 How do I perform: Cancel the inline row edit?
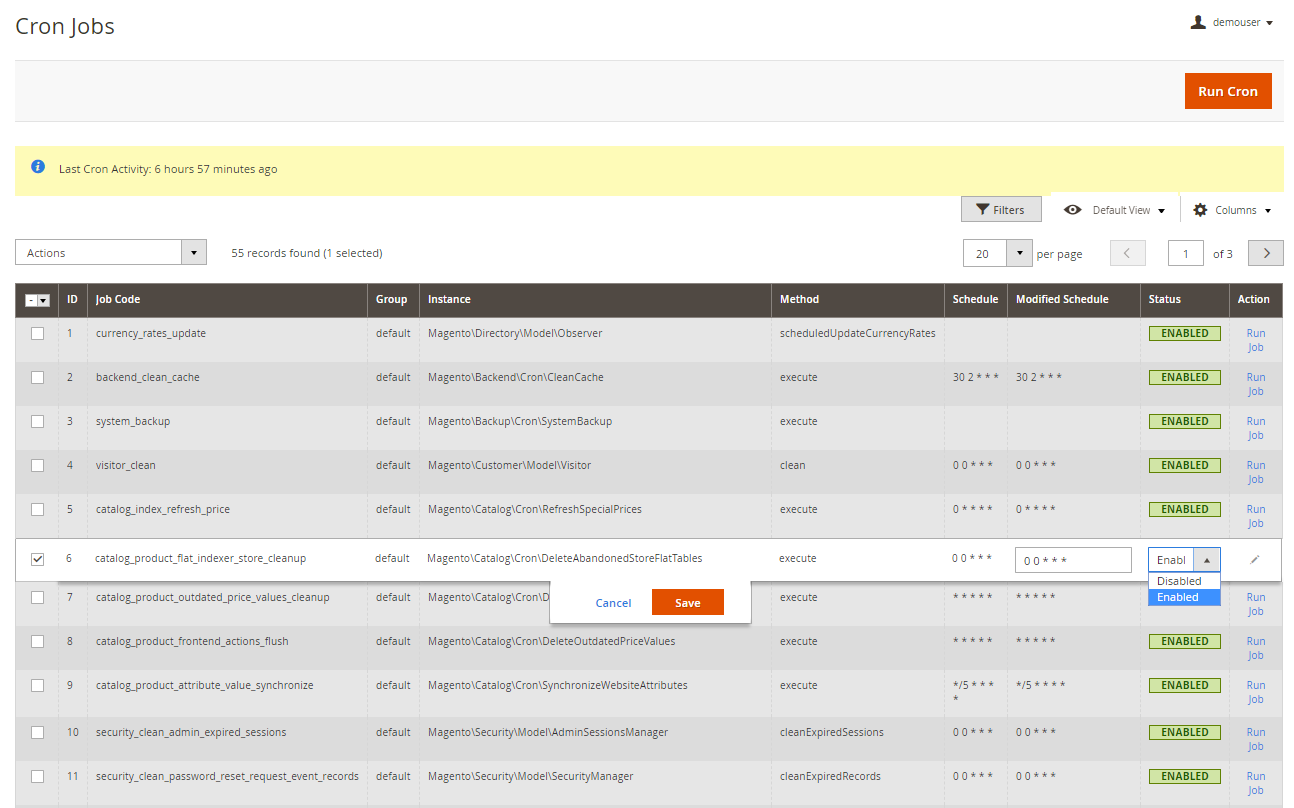[613, 603]
